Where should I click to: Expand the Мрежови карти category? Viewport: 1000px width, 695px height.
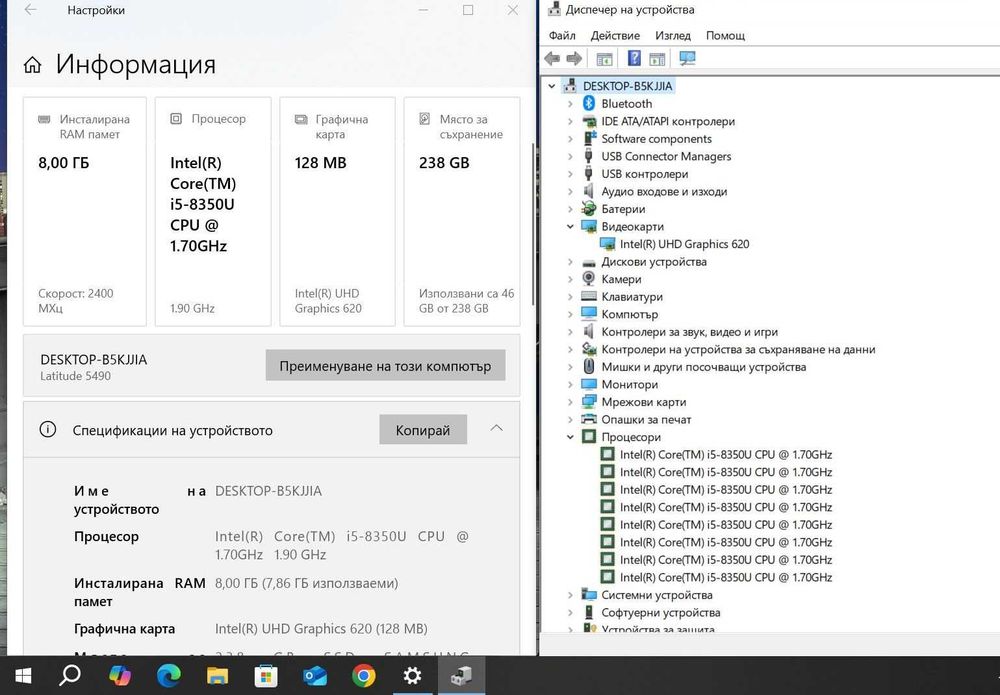(x=570, y=402)
